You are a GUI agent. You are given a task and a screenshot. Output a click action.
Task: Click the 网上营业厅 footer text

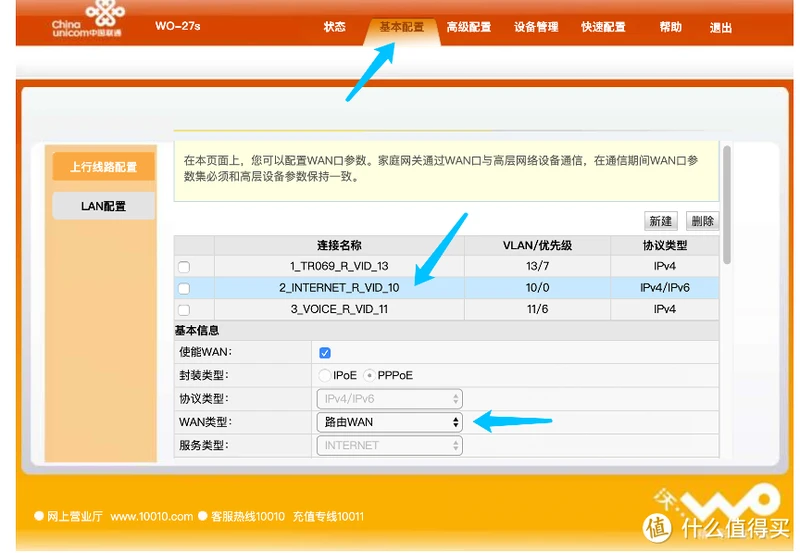(x=75, y=517)
